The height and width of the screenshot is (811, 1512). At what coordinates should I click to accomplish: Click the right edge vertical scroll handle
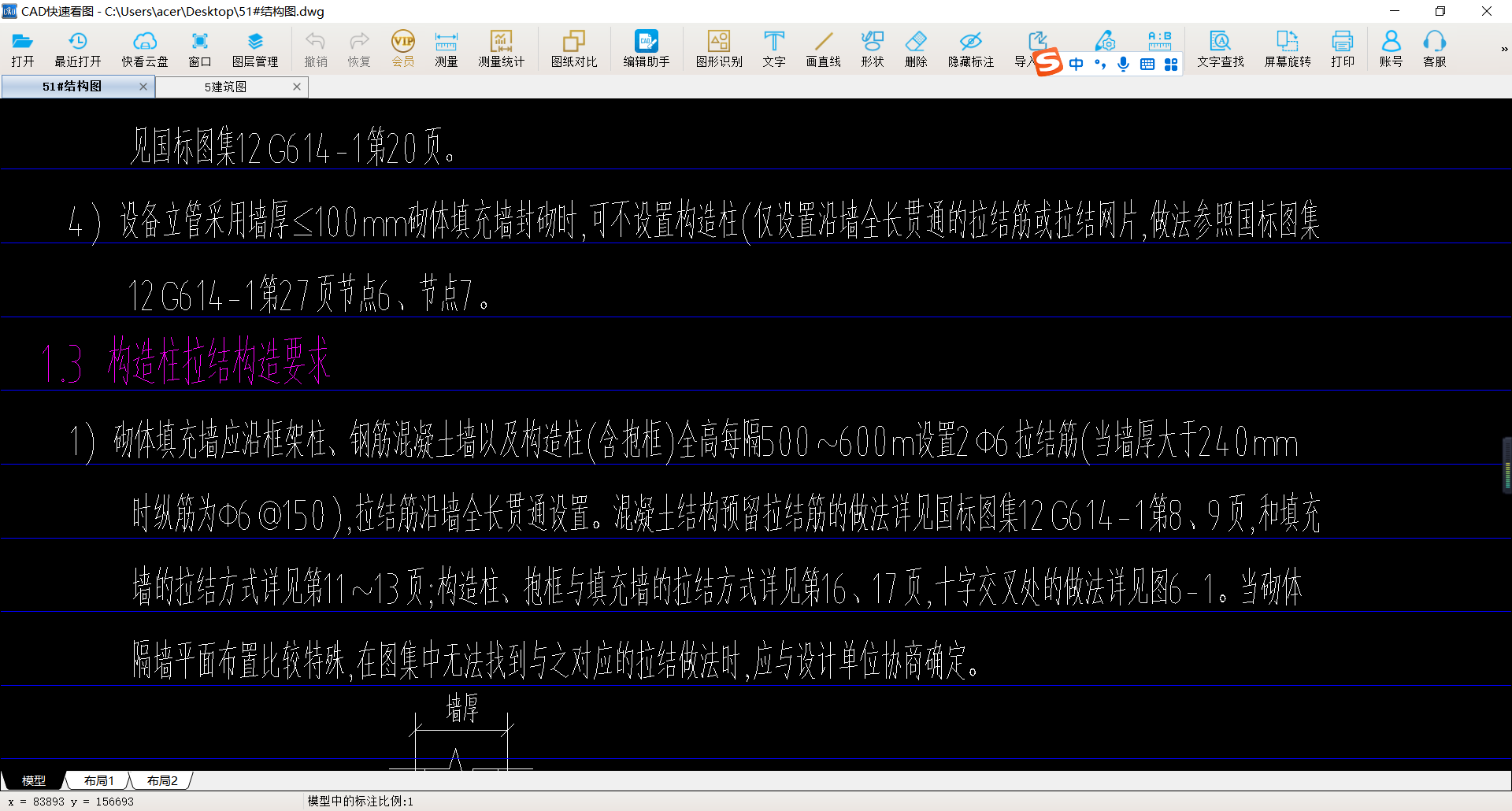point(1507,466)
